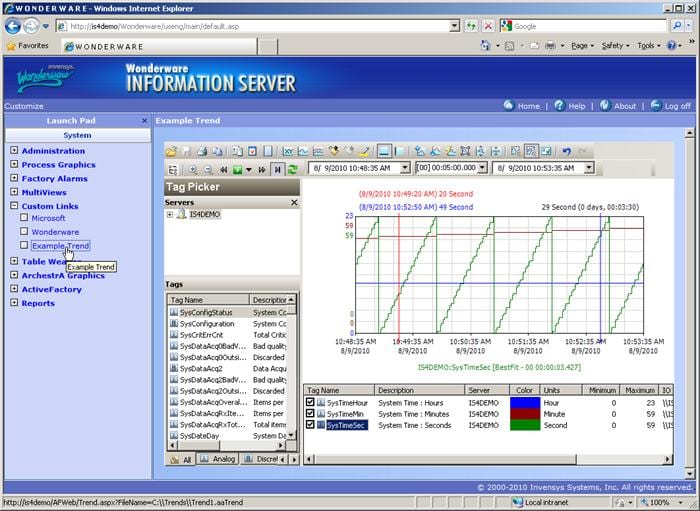The image size is (700, 511).
Task: Expand the ActiveFactory node
Action: click(x=14, y=289)
